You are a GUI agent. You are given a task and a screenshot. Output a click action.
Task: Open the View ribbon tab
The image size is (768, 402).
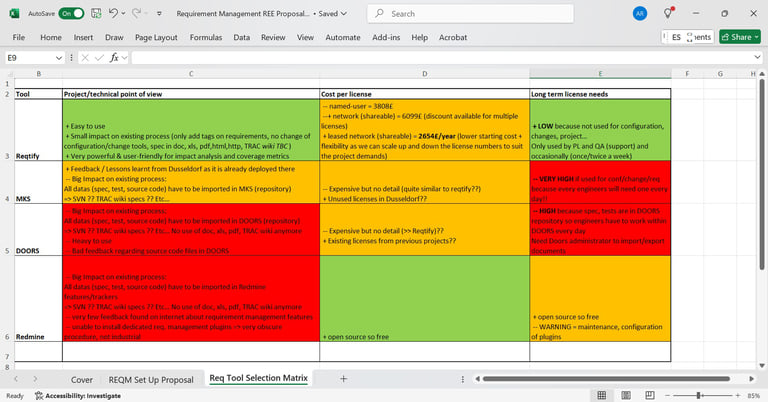(x=305, y=37)
